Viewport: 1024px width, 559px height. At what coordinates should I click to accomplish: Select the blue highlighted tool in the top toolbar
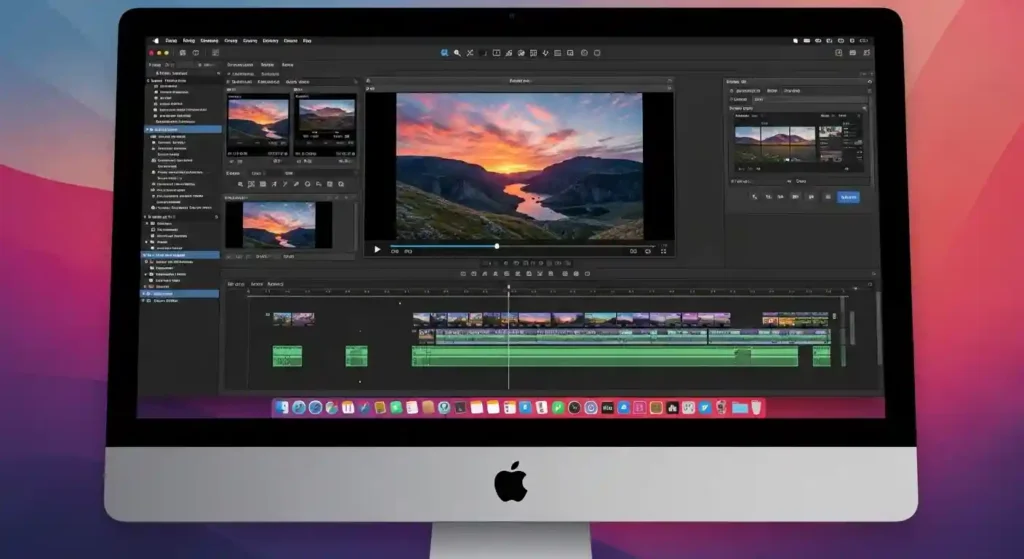pyautogui.click(x=445, y=53)
